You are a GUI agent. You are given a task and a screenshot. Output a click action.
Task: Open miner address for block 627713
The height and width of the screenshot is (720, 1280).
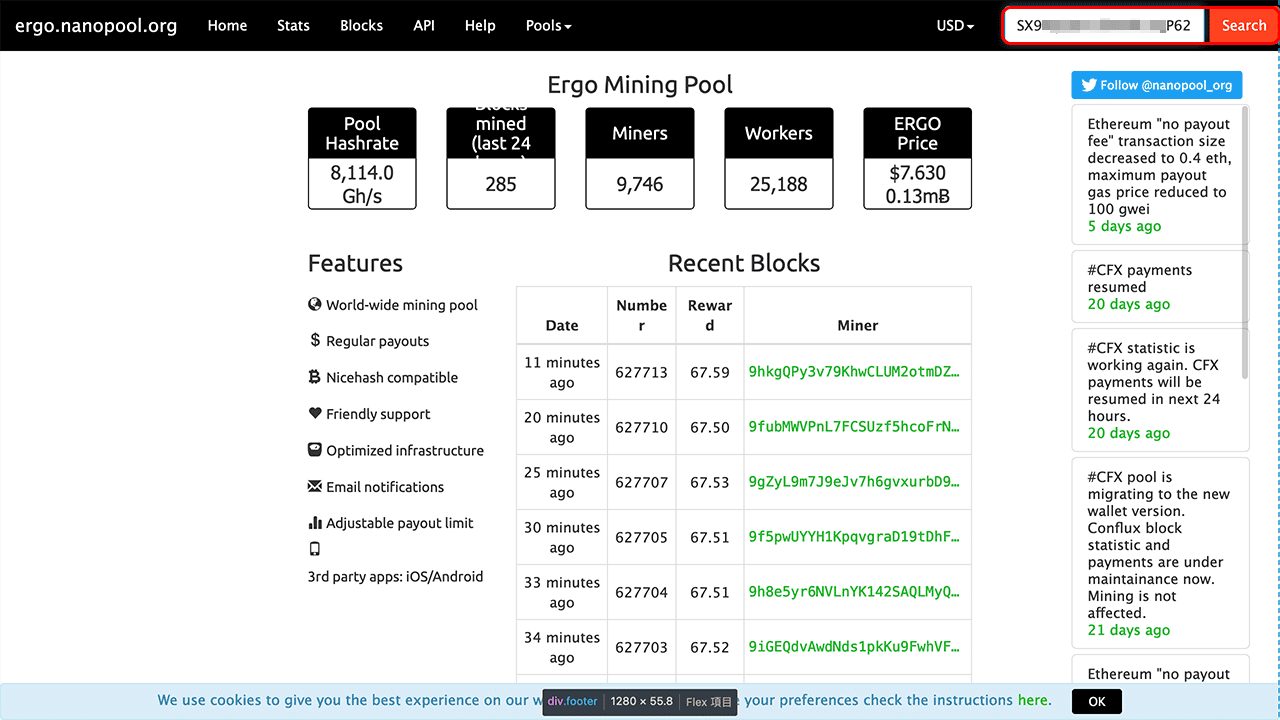point(854,372)
